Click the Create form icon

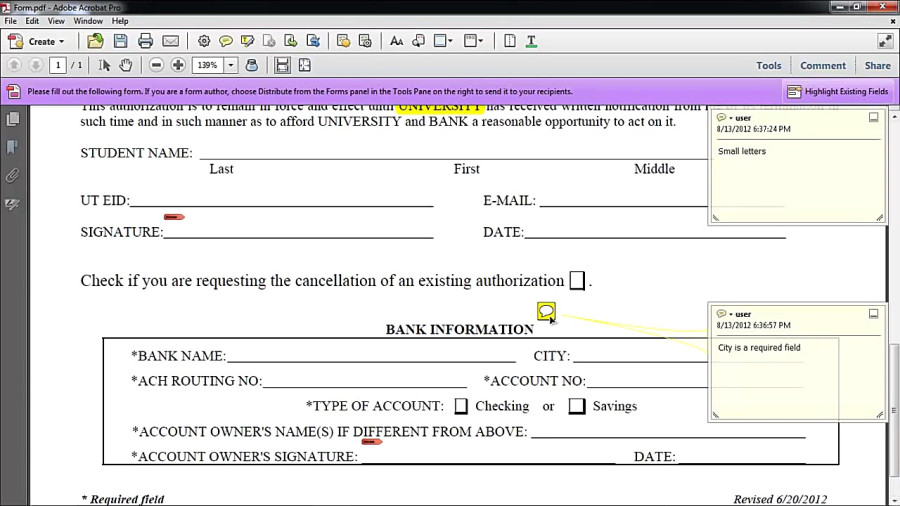point(343,41)
